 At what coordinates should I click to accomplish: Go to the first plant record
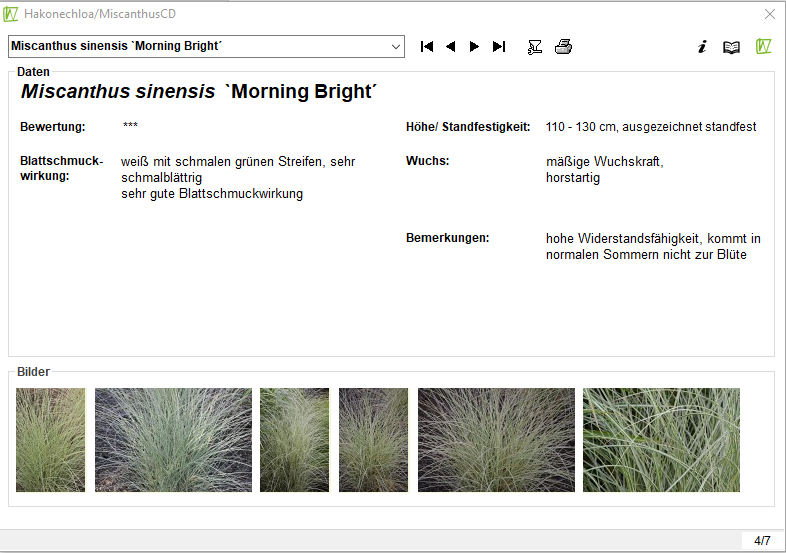pos(427,47)
